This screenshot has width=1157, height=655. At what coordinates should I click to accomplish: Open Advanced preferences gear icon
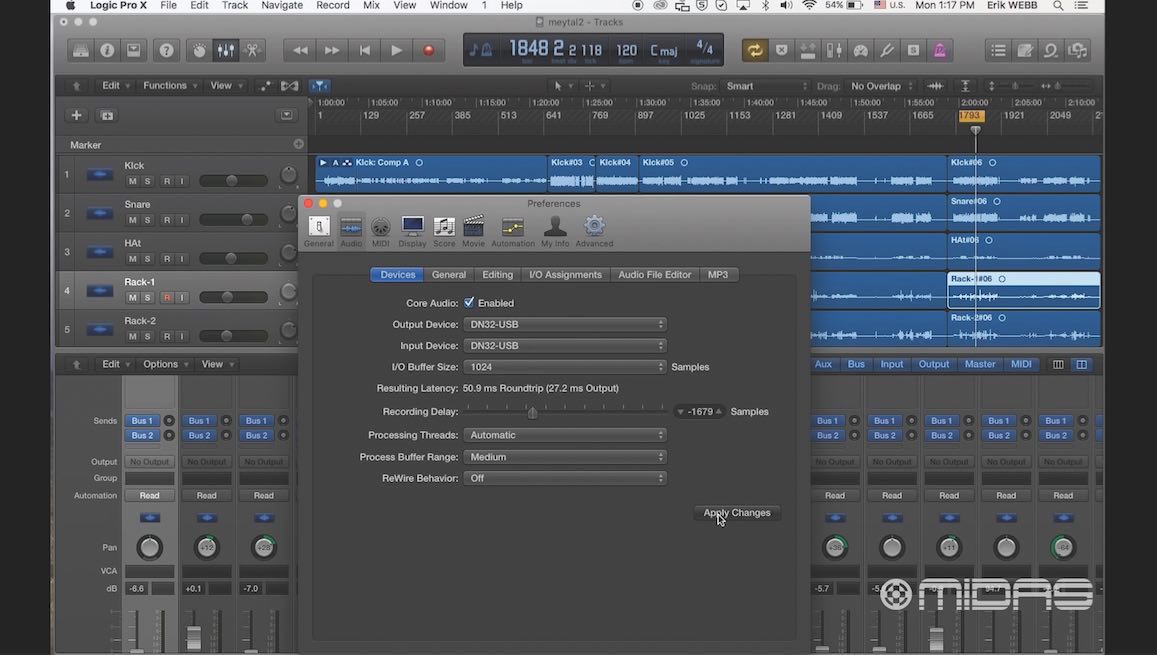point(595,231)
